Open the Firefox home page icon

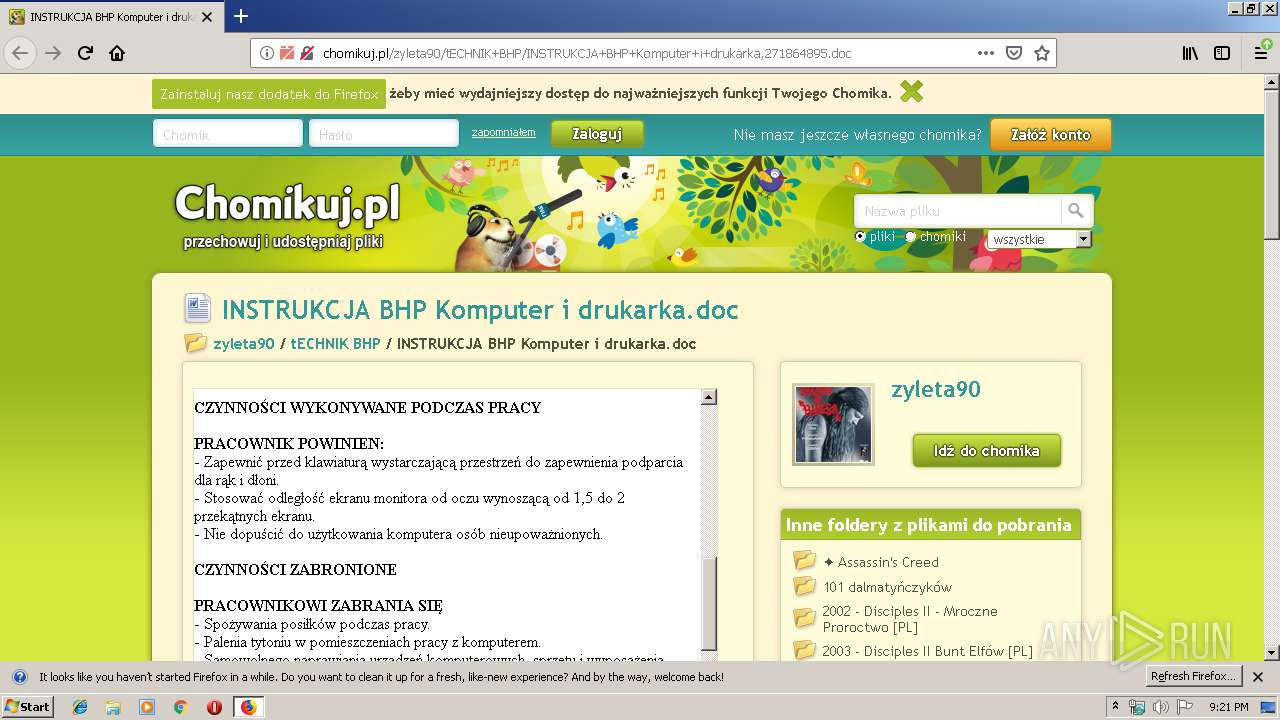[x=117, y=53]
